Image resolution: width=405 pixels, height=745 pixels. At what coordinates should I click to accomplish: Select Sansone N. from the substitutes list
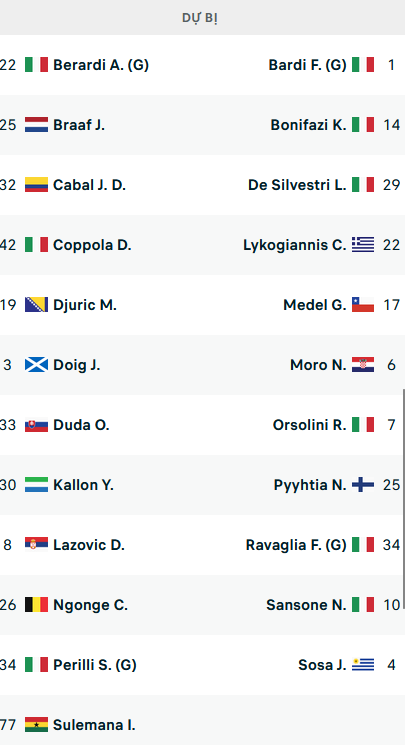tap(306, 604)
